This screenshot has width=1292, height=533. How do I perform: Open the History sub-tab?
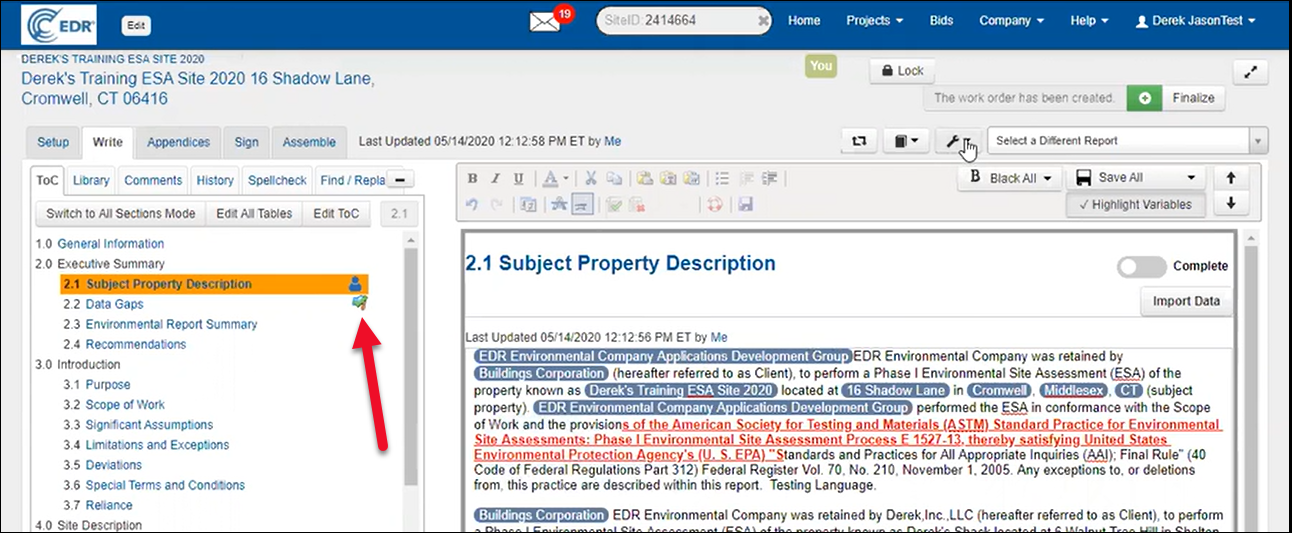215,180
